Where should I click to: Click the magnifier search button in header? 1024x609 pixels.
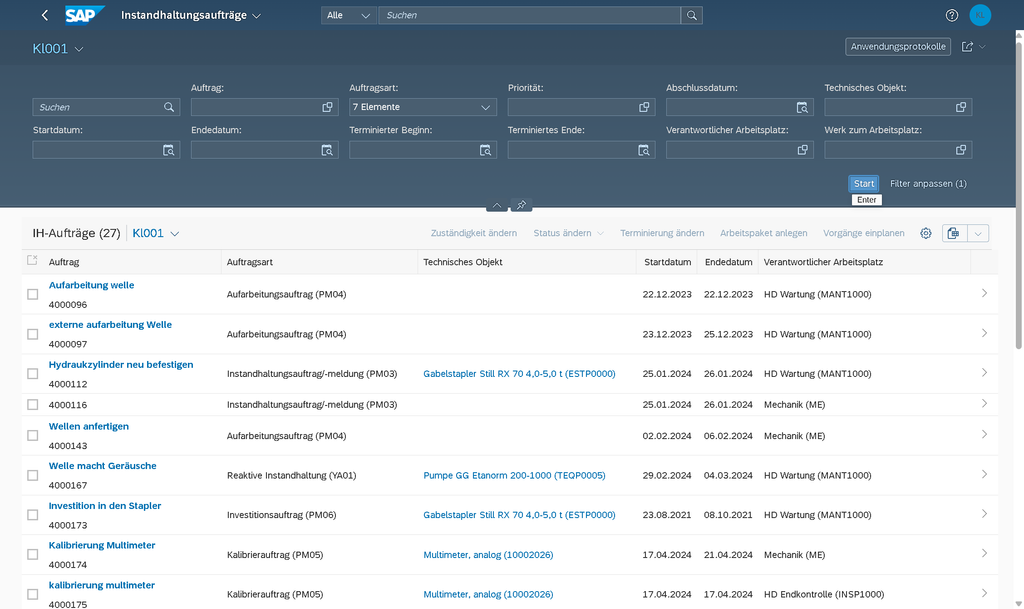coord(692,15)
